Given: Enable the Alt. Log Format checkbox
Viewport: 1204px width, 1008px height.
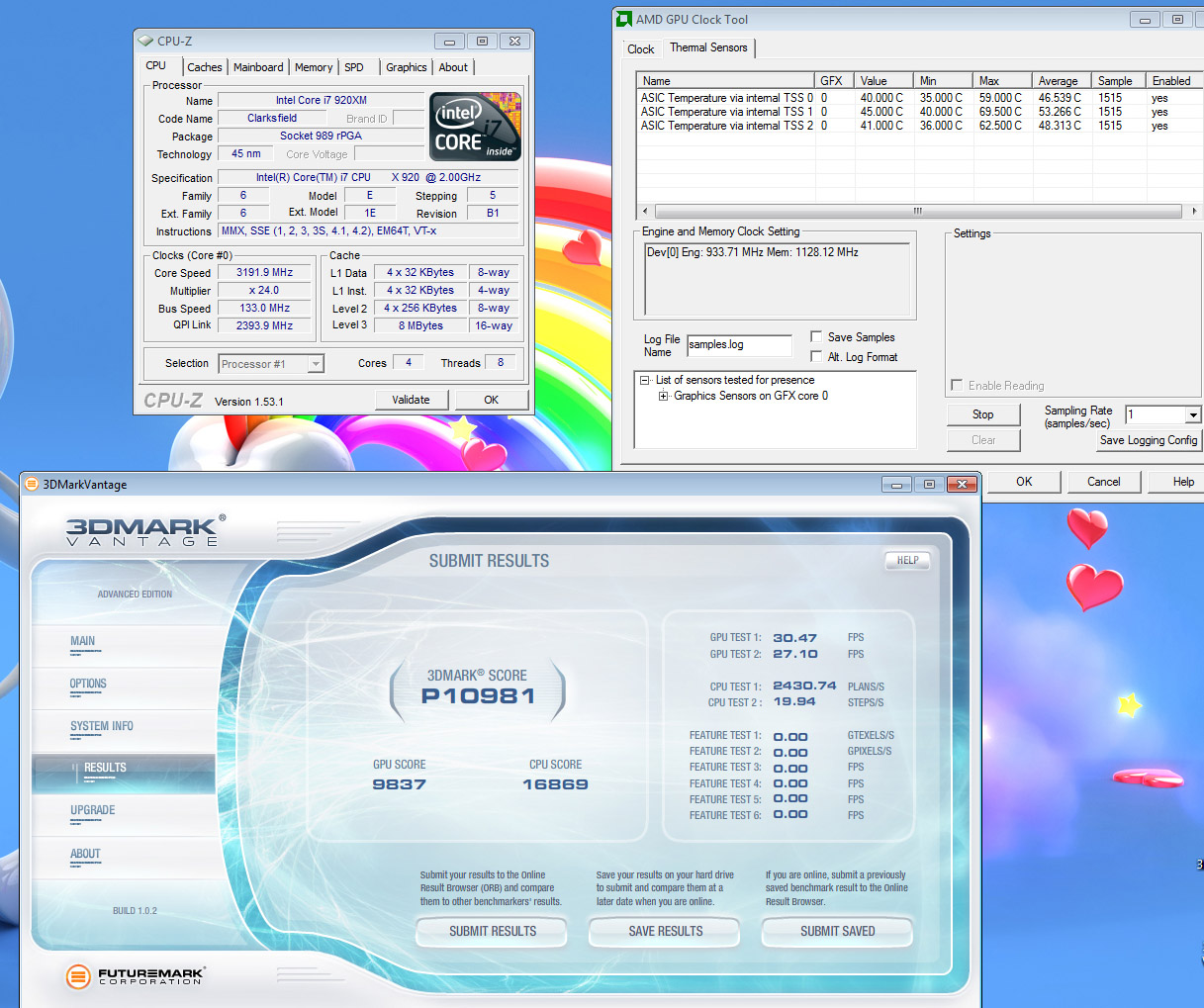Looking at the screenshot, I should coord(816,356).
